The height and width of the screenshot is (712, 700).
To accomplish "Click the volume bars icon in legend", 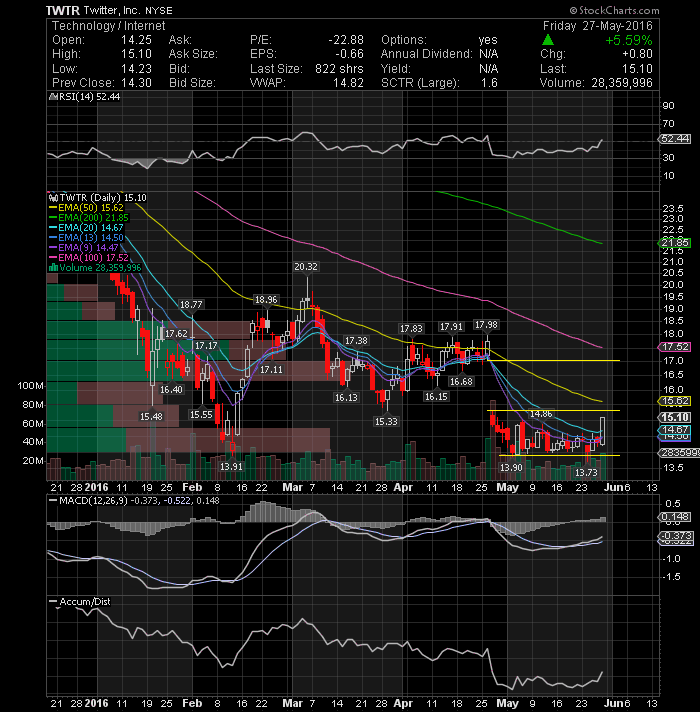I will [x=53, y=267].
